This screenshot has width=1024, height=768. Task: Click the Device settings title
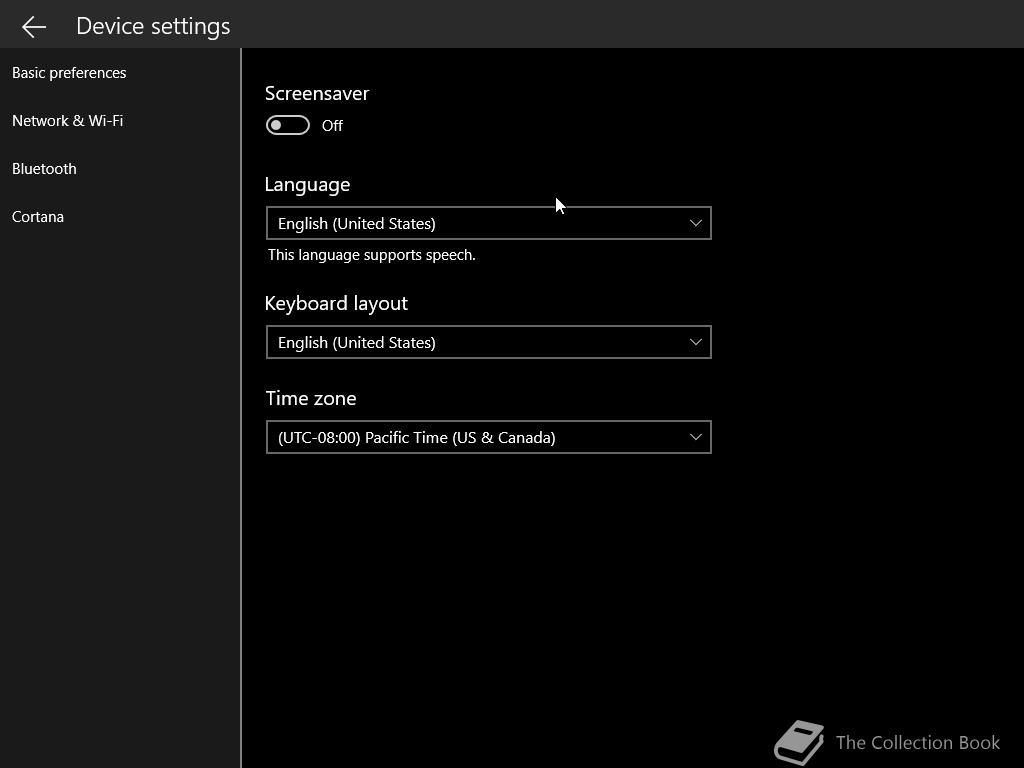[x=153, y=26]
